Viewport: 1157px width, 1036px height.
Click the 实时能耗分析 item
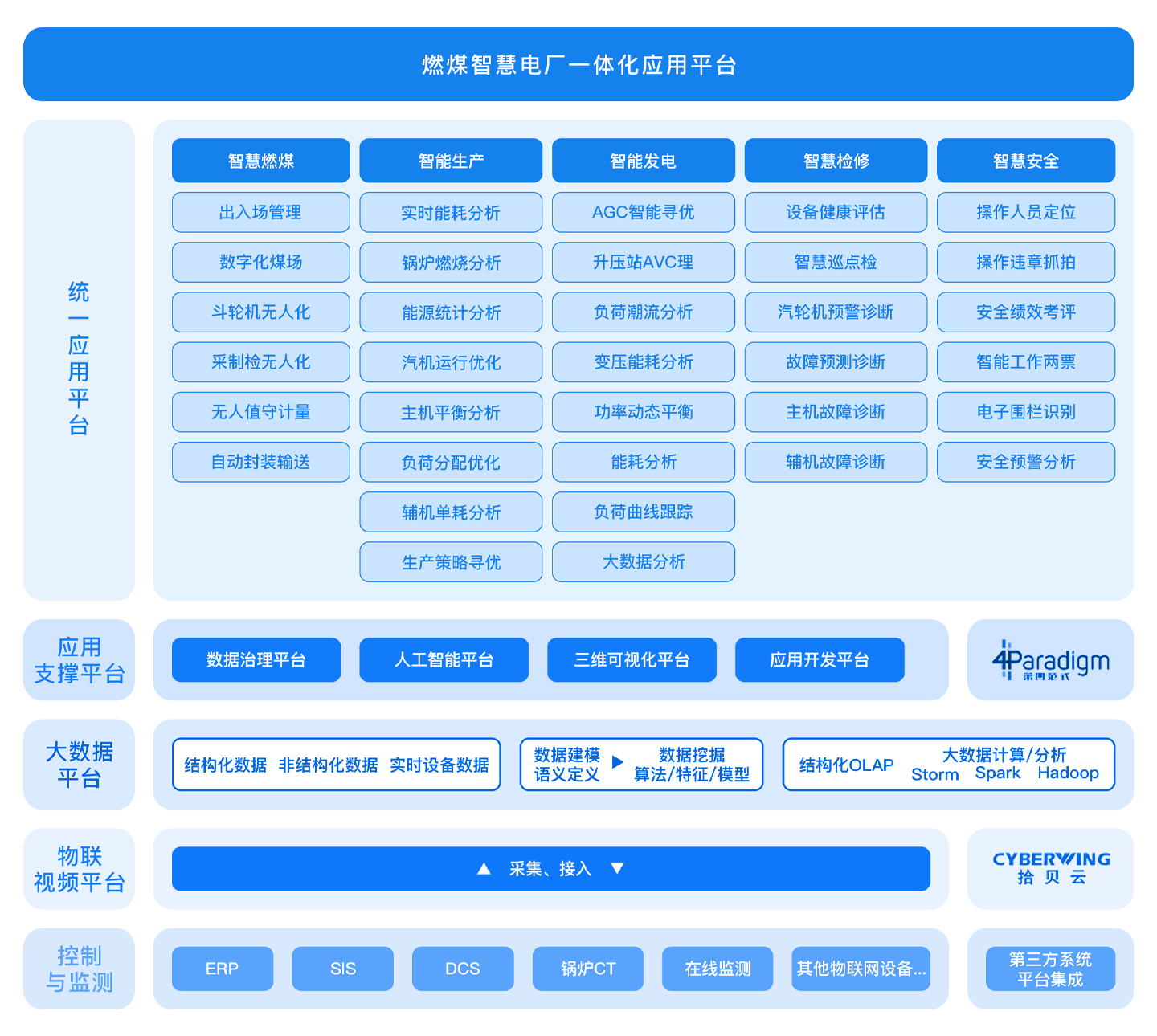[451, 212]
